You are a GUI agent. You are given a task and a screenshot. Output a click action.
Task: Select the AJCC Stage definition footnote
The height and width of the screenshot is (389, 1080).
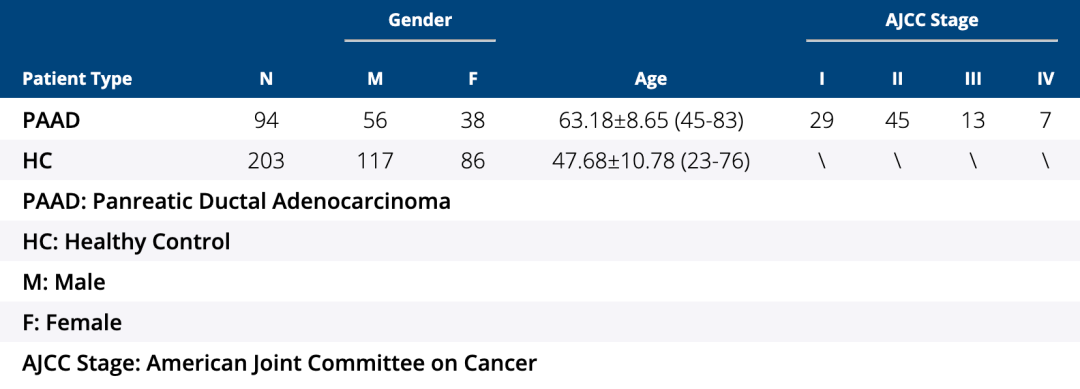coord(279,363)
